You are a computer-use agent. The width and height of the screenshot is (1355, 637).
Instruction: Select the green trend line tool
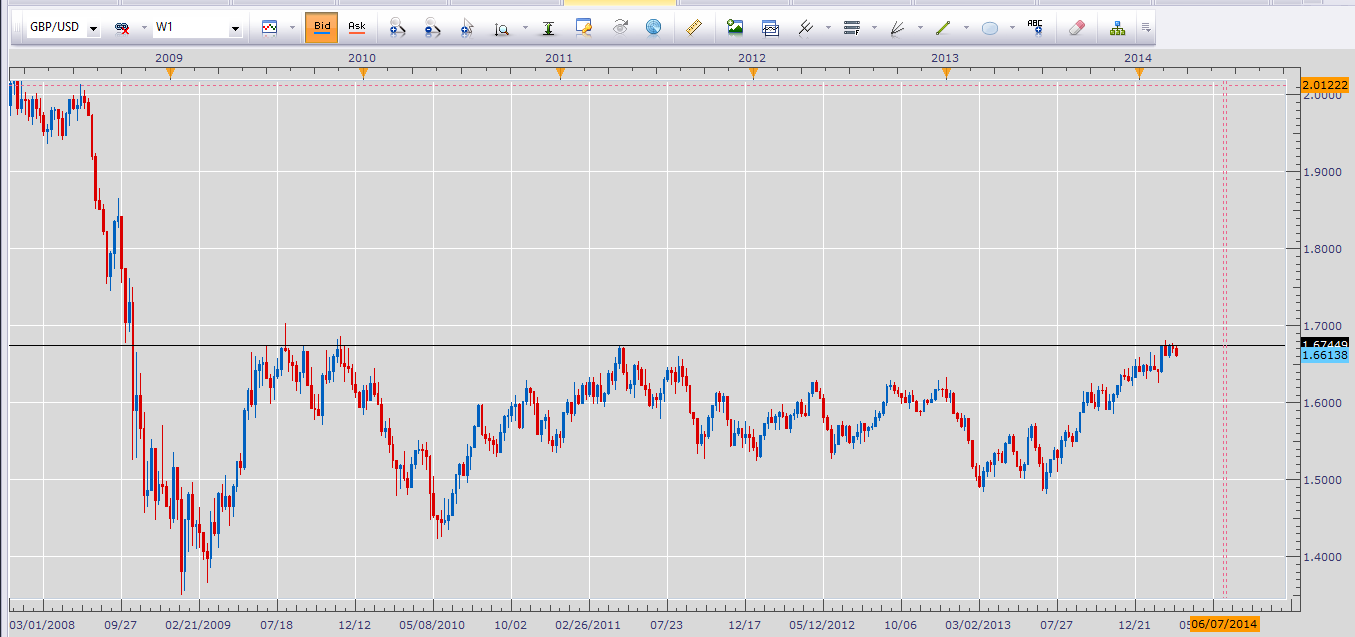point(943,28)
